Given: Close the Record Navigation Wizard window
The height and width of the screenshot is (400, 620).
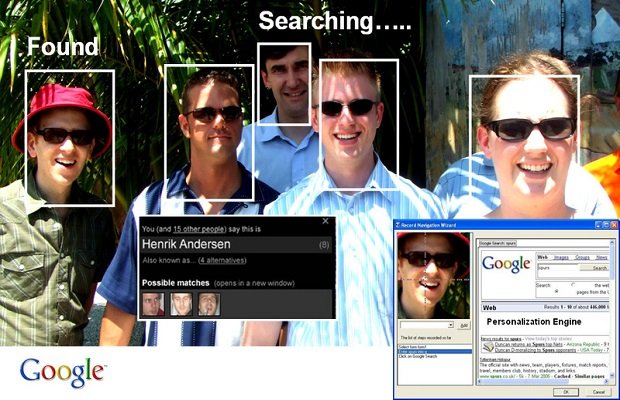Looking at the screenshot, I should pyautogui.click(x=614, y=225).
